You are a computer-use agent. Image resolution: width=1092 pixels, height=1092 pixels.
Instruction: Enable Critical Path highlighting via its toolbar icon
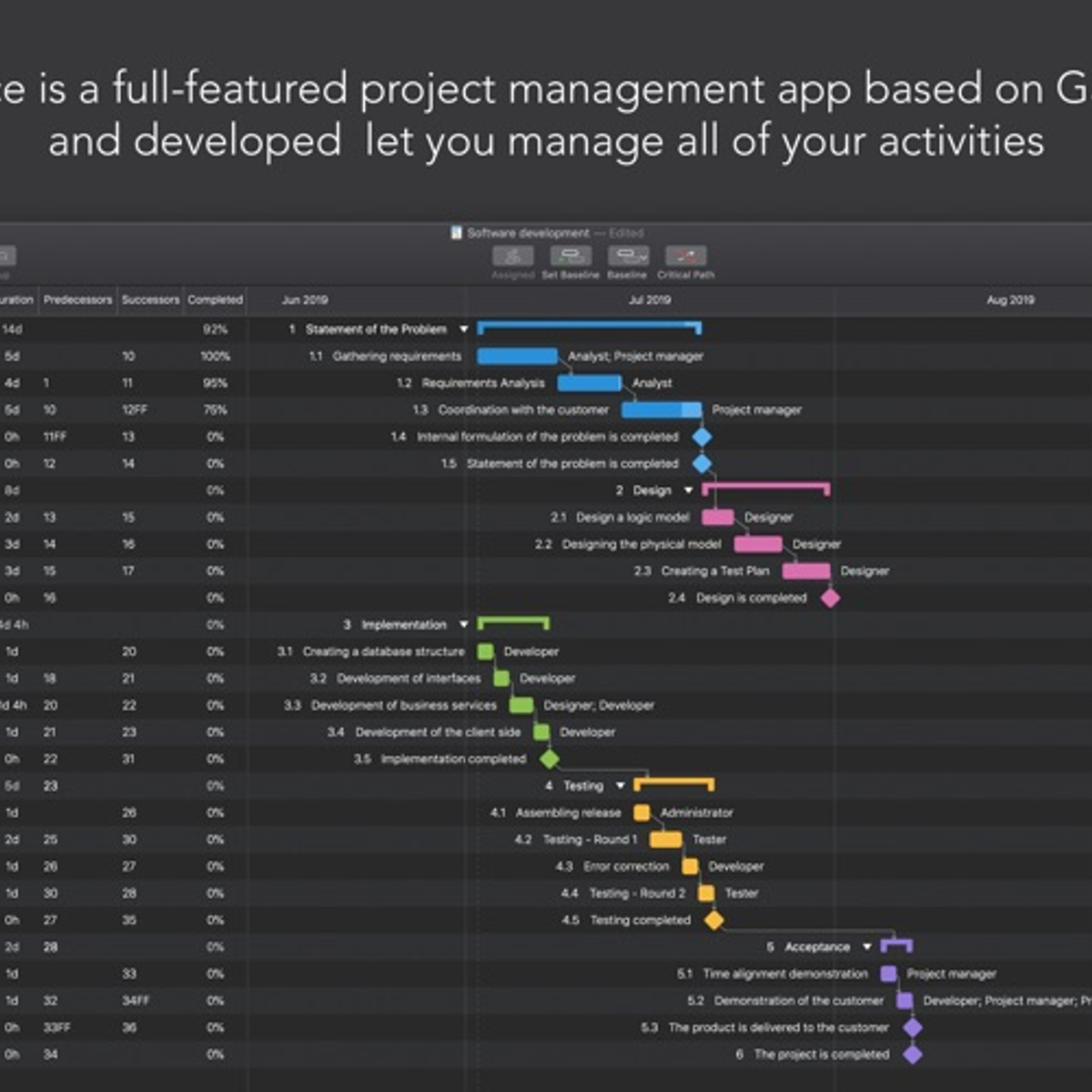pyautogui.click(x=685, y=256)
